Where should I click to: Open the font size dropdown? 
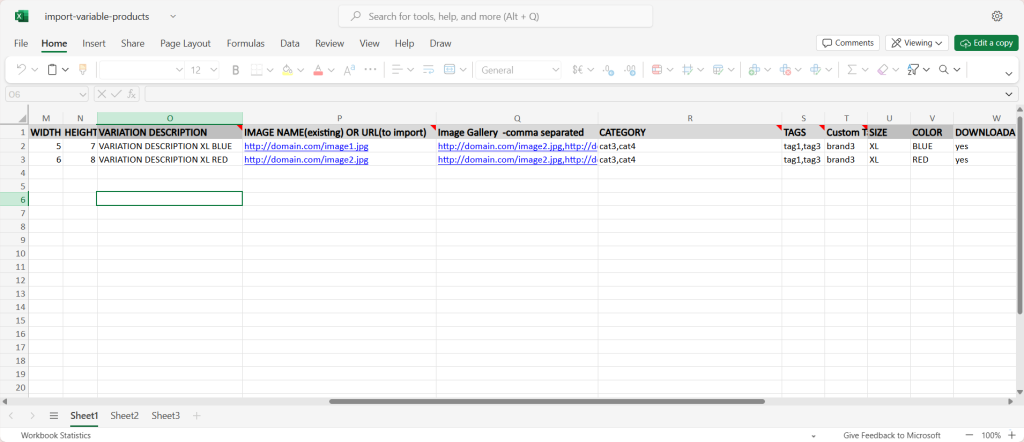211,70
